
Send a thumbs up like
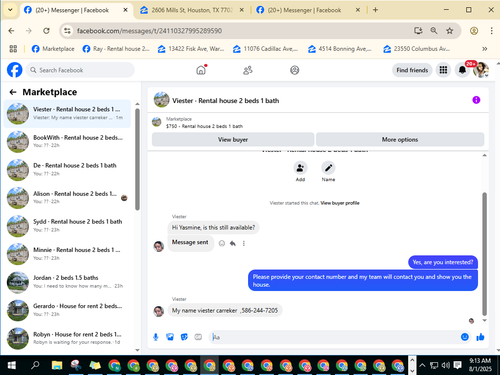(480, 337)
